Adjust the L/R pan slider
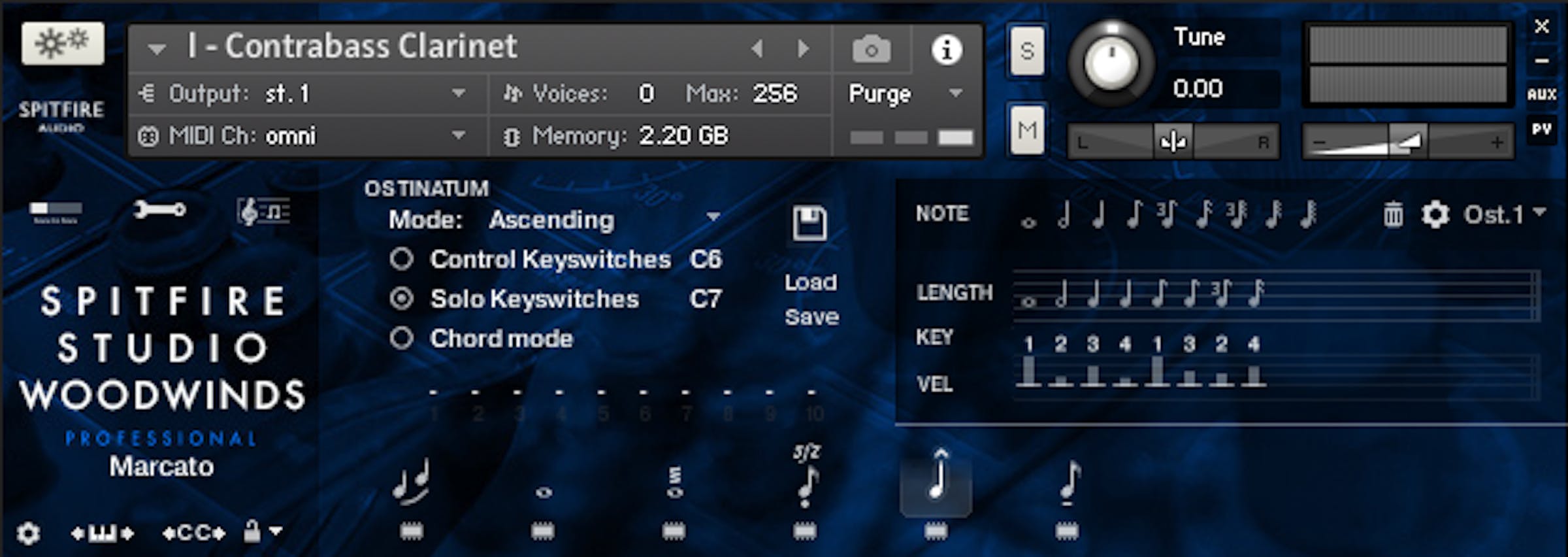 point(1173,141)
